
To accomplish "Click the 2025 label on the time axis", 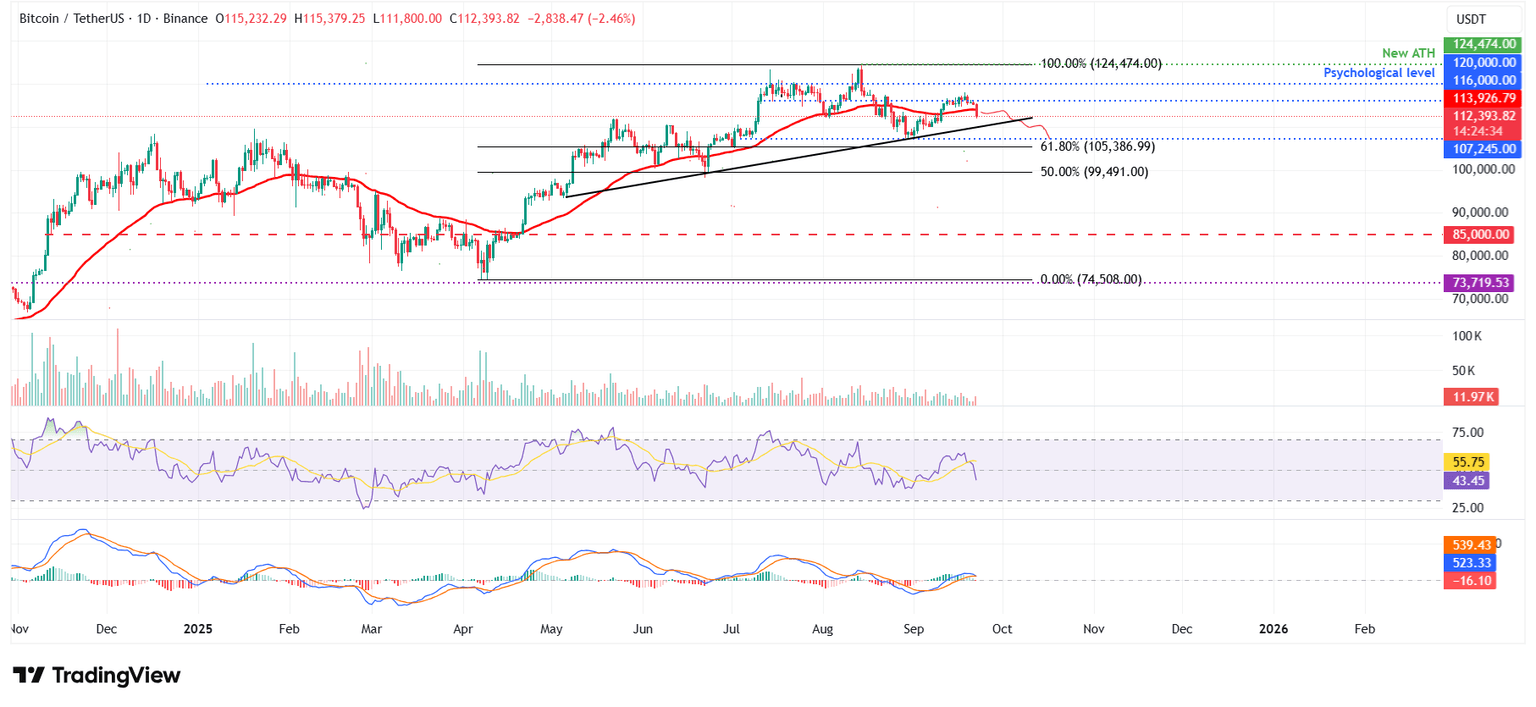I will tap(198, 629).
